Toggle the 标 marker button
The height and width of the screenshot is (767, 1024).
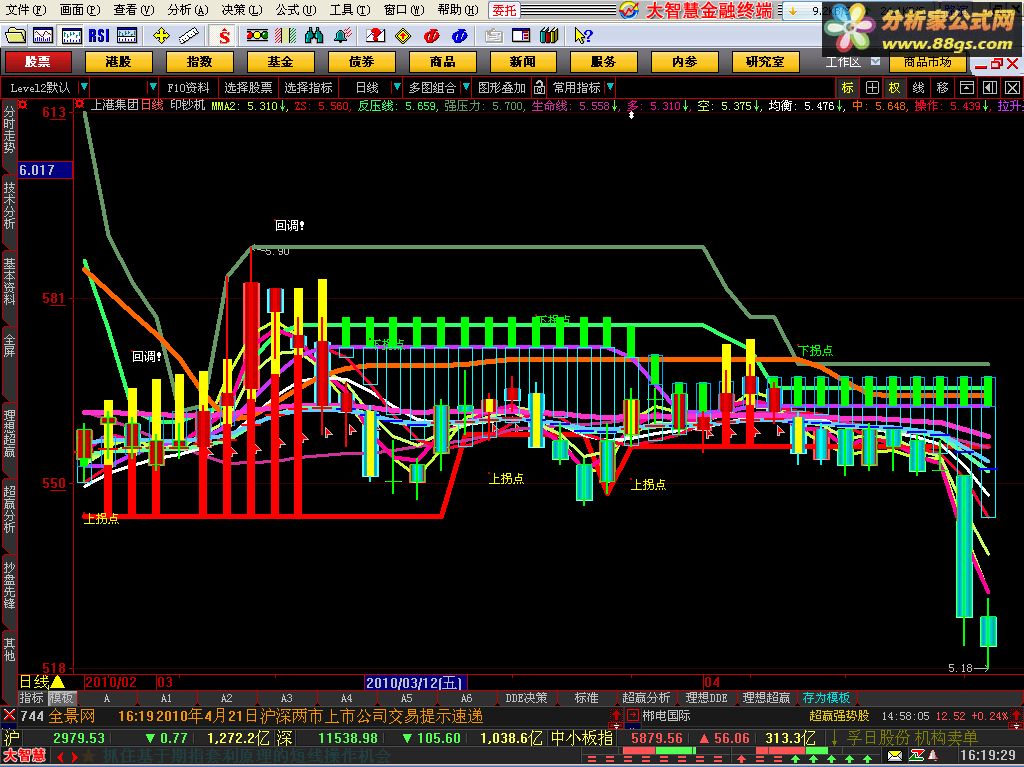[x=848, y=88]
